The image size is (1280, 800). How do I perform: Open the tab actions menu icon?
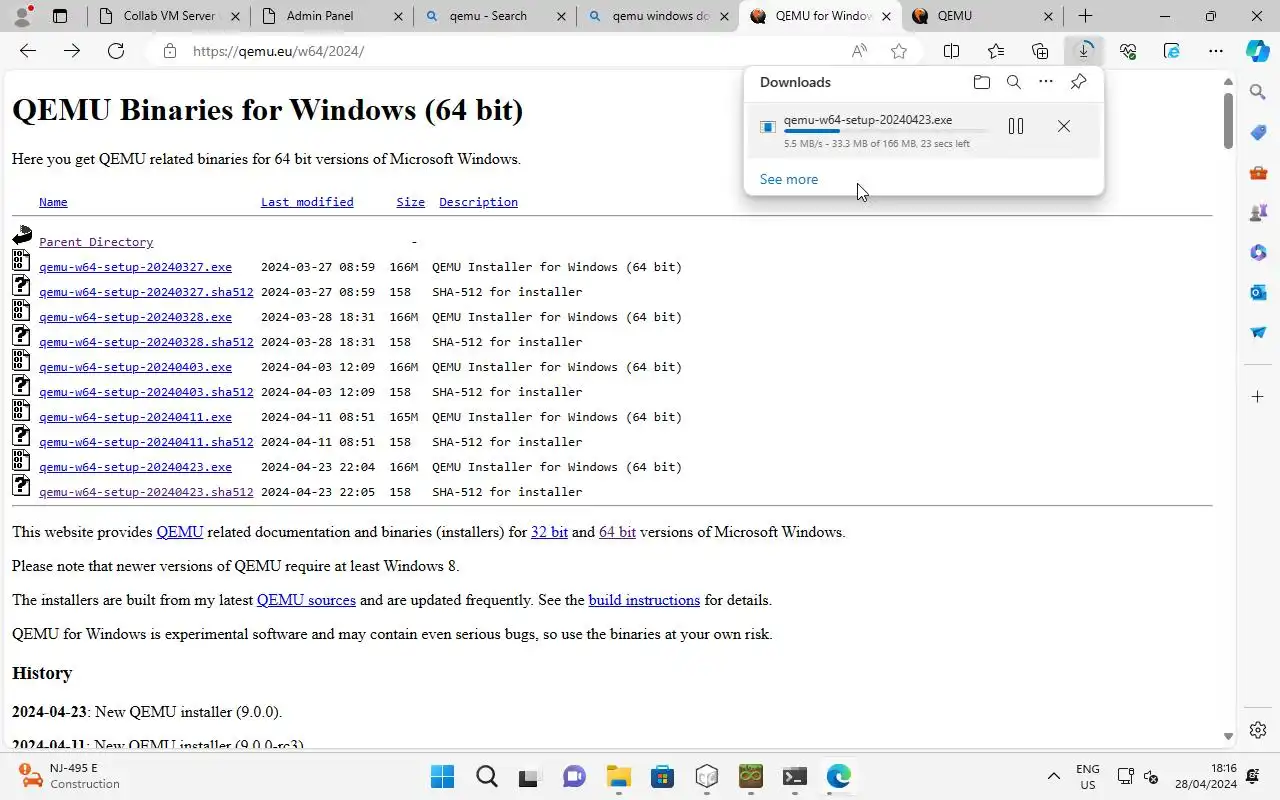click(x=60, y=16)
